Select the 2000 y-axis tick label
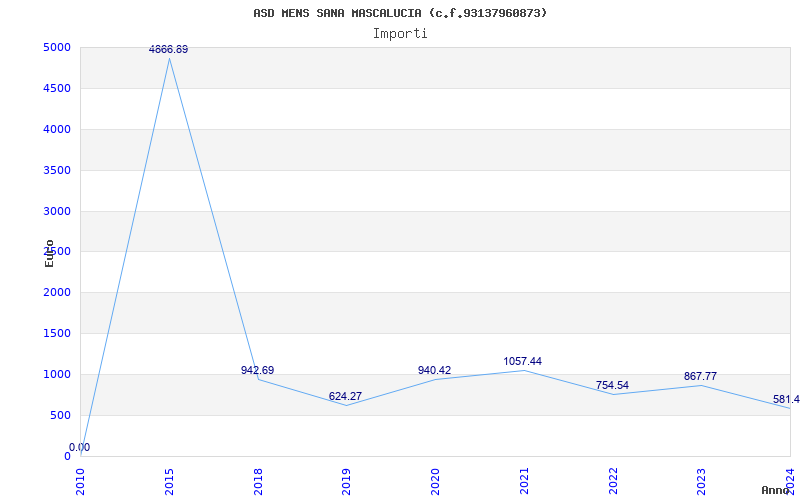 click(57, 293)
